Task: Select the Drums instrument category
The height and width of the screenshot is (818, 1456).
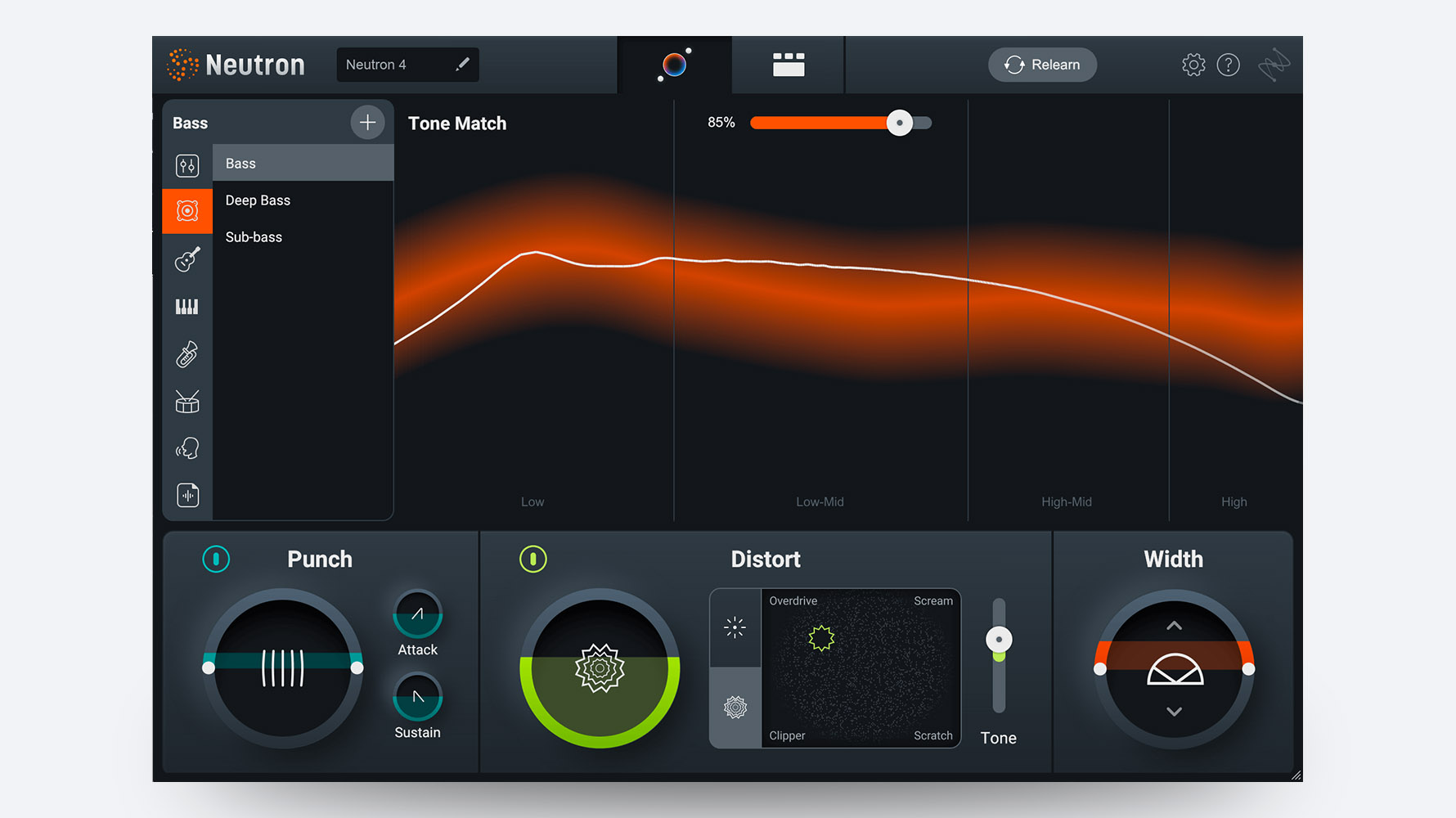Action: click(x=187, y=401)
